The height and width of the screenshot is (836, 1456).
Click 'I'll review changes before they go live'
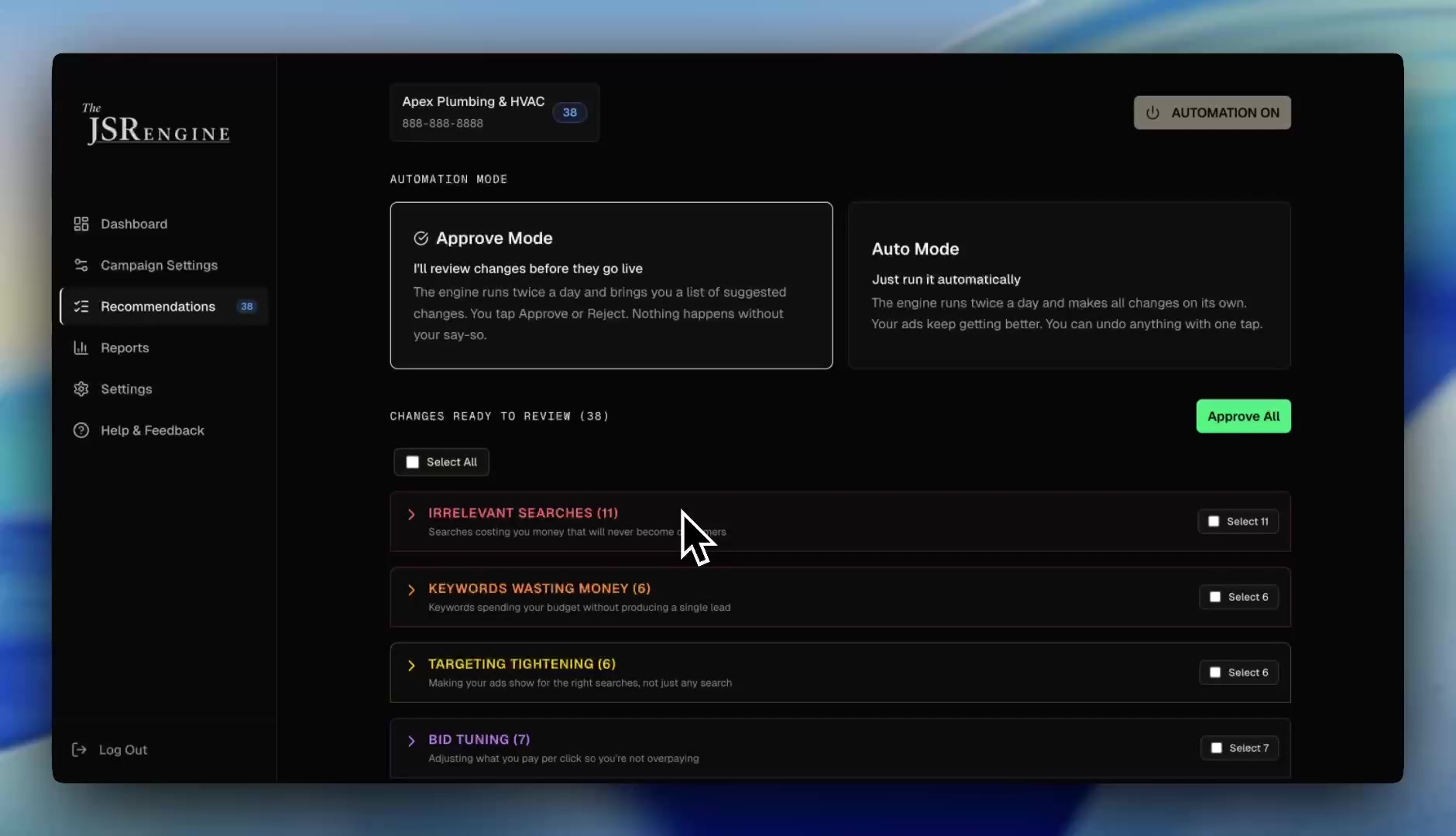528,269
